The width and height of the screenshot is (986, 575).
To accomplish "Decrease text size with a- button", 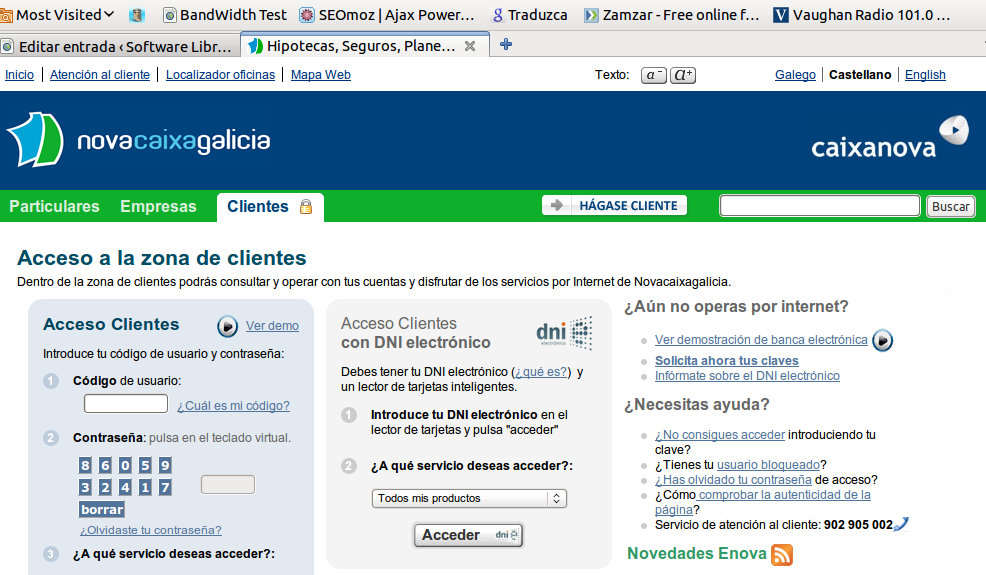I will [x=654, y=75].
